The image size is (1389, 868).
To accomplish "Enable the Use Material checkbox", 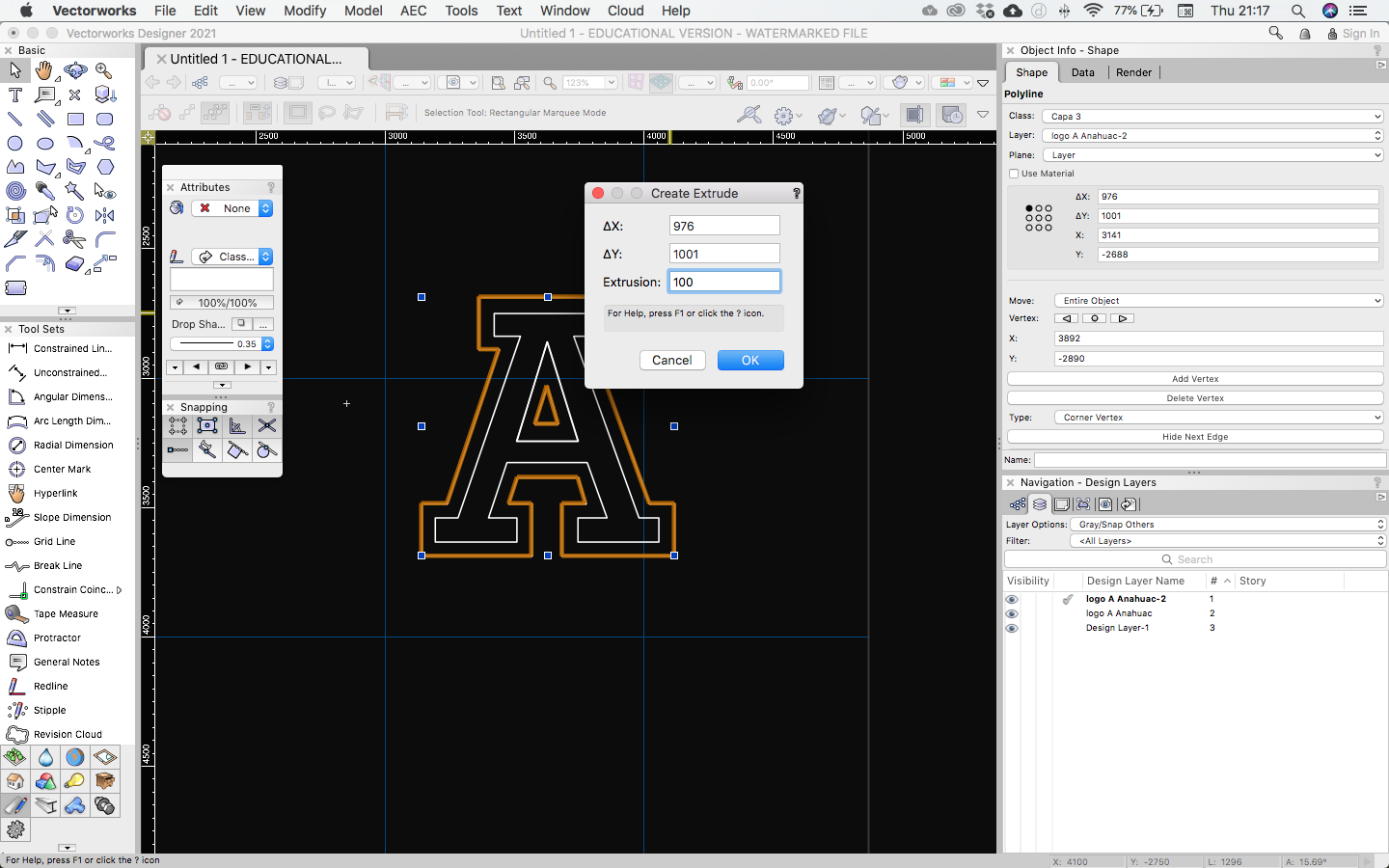I will click(x=1014, y=174).
